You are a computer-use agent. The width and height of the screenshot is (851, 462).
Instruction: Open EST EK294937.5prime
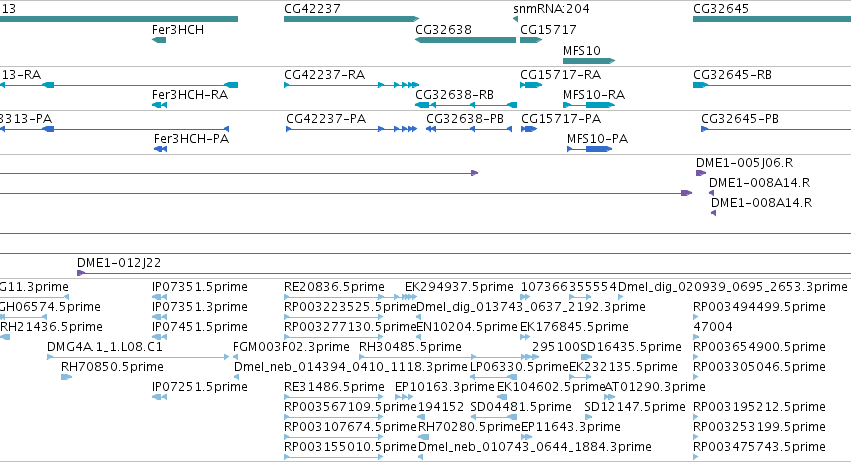tap(459, 287)
